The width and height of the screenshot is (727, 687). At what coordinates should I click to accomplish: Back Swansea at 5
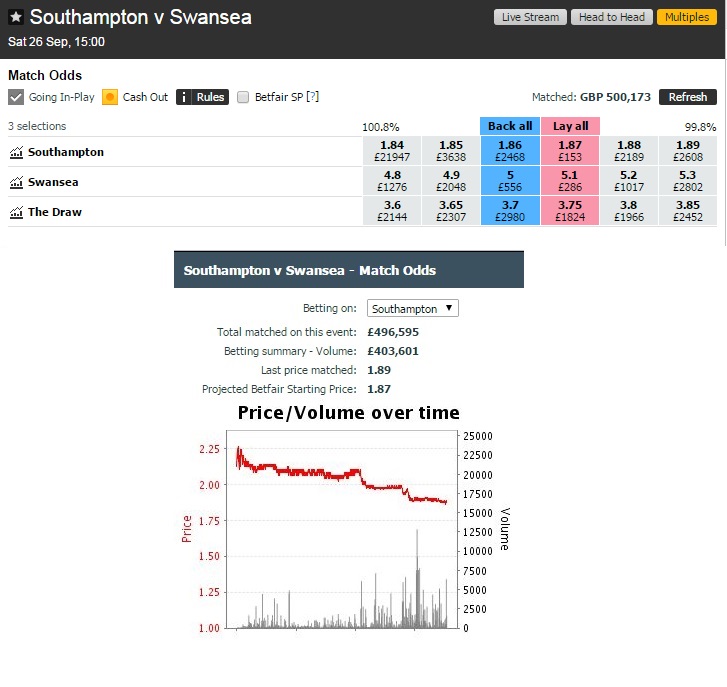pyautogui.click(x=510, y=181)
